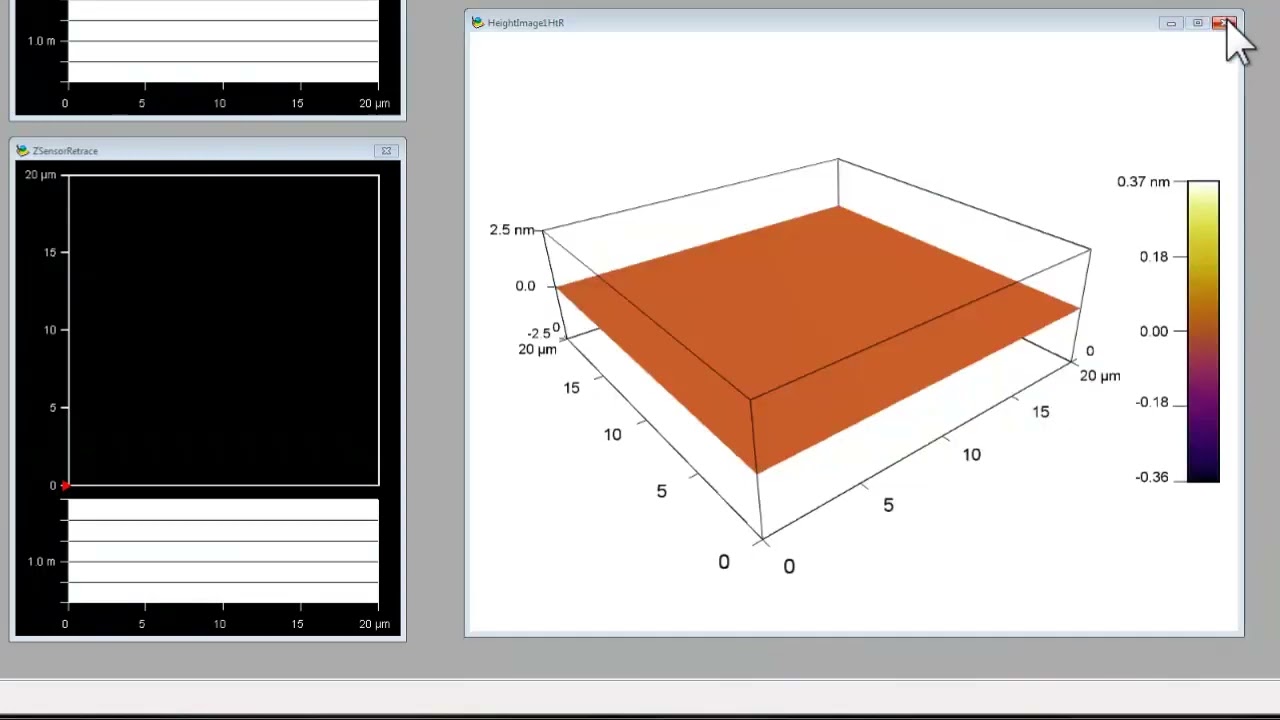Click the 2.5 nm Z-axis label

pos(512,230)
